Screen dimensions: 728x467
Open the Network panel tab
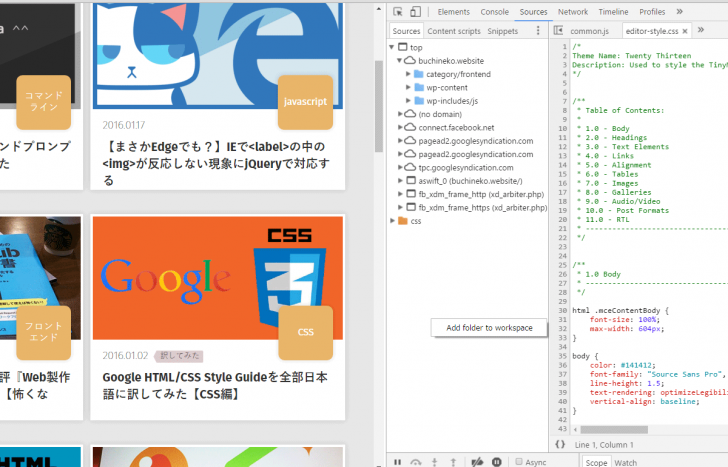click(x=572, y=12)
